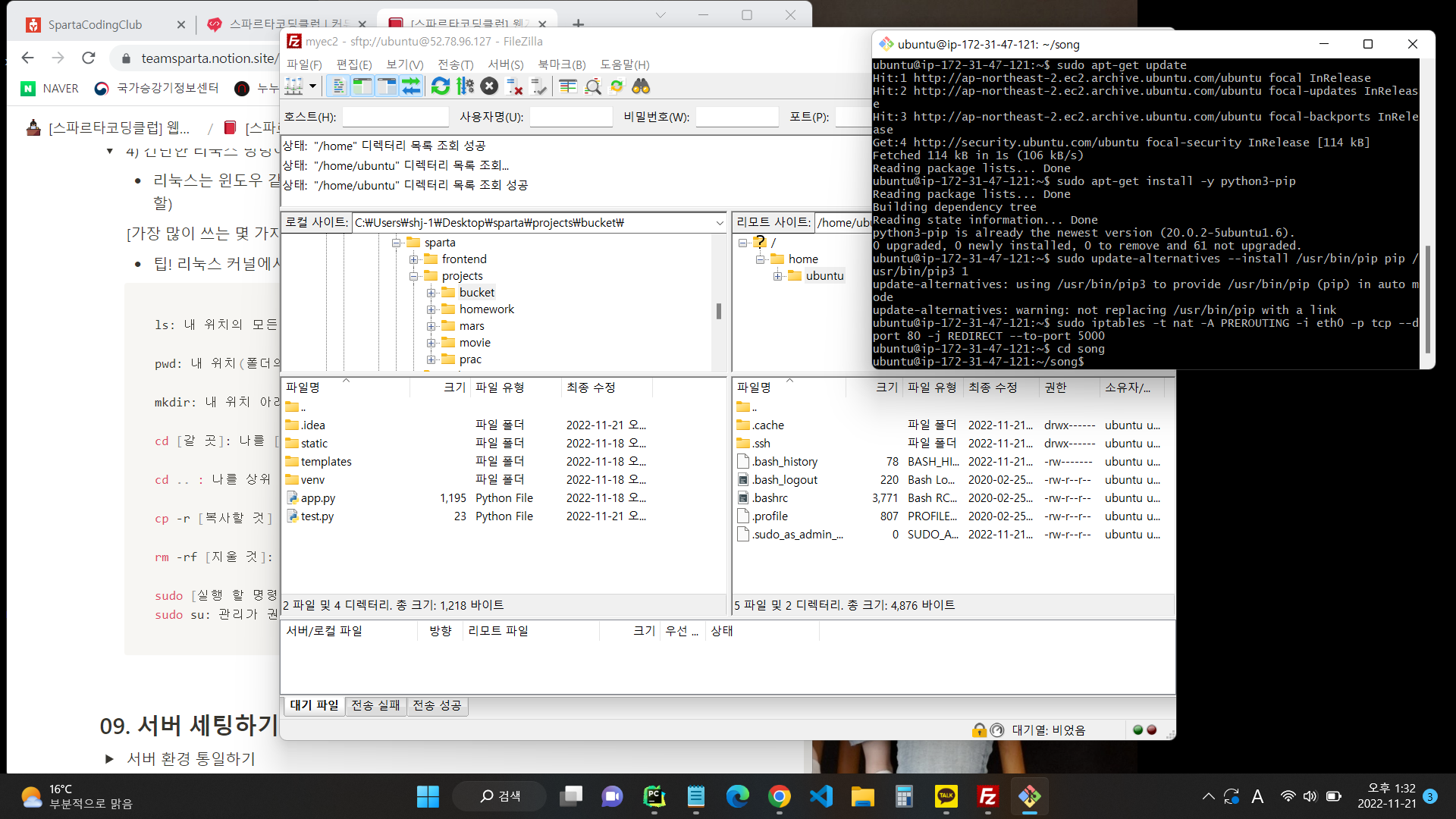Open the FileZilla Site Manager icon
This screenshot has height=819, width=1456.
[293, 86]
